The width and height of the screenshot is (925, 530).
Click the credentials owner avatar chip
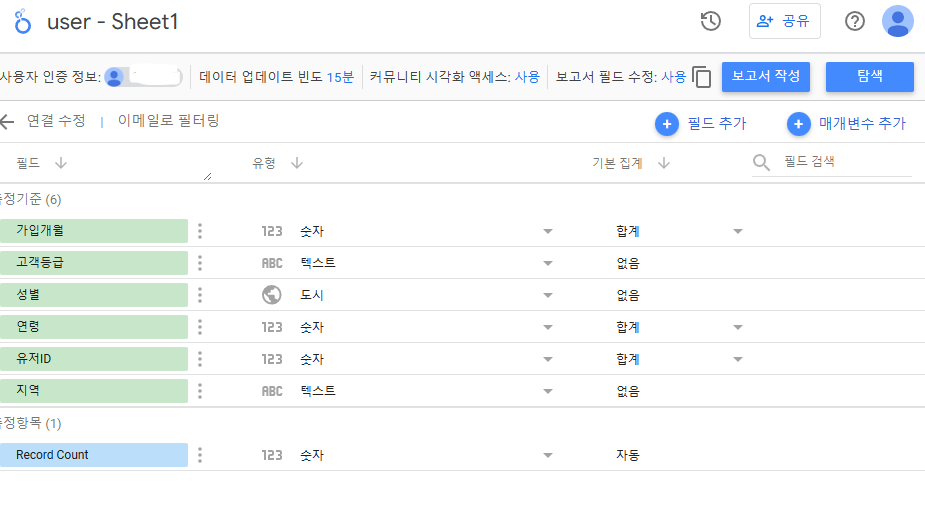[143, 77]
